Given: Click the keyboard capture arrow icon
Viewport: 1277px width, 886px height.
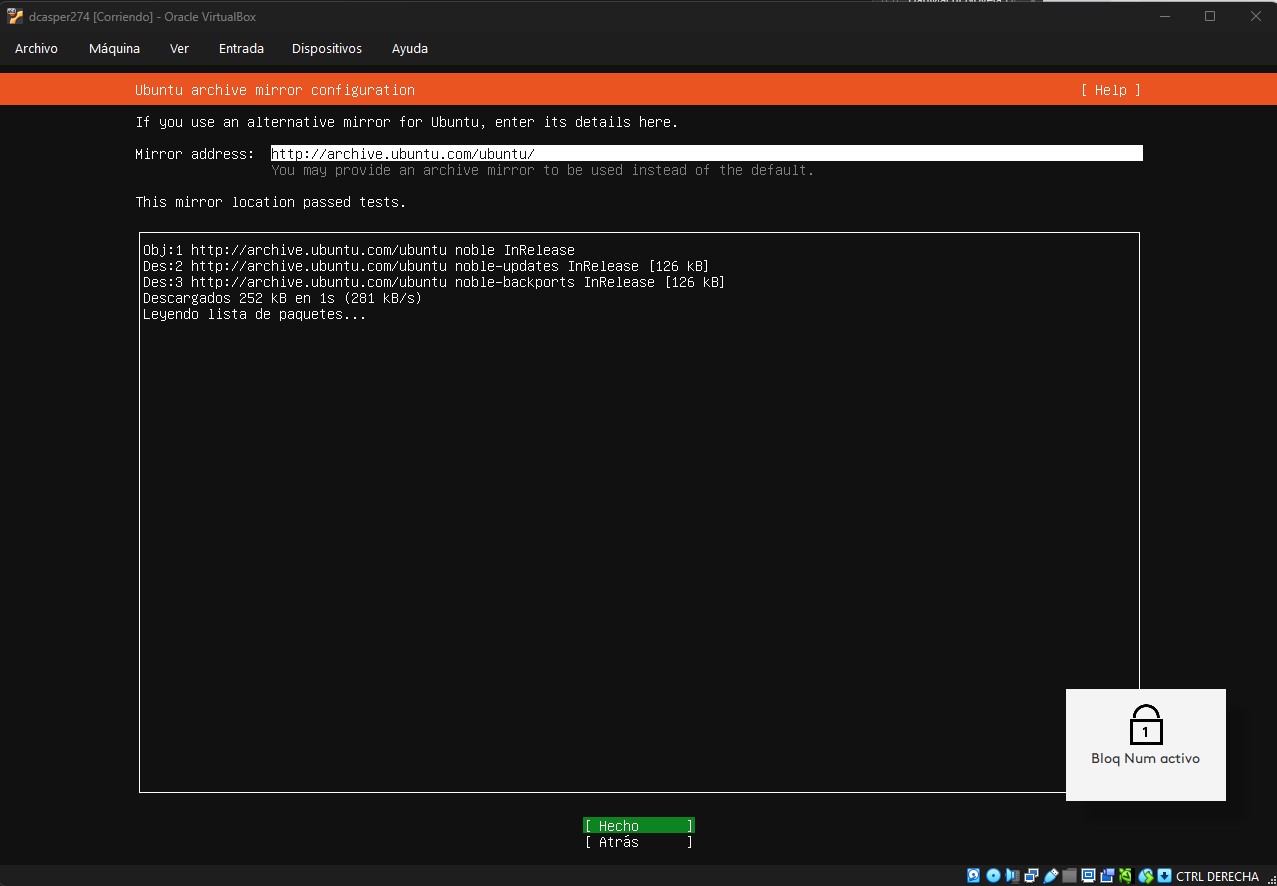Looking at the screenshot, I should [x=1164, y=876].
